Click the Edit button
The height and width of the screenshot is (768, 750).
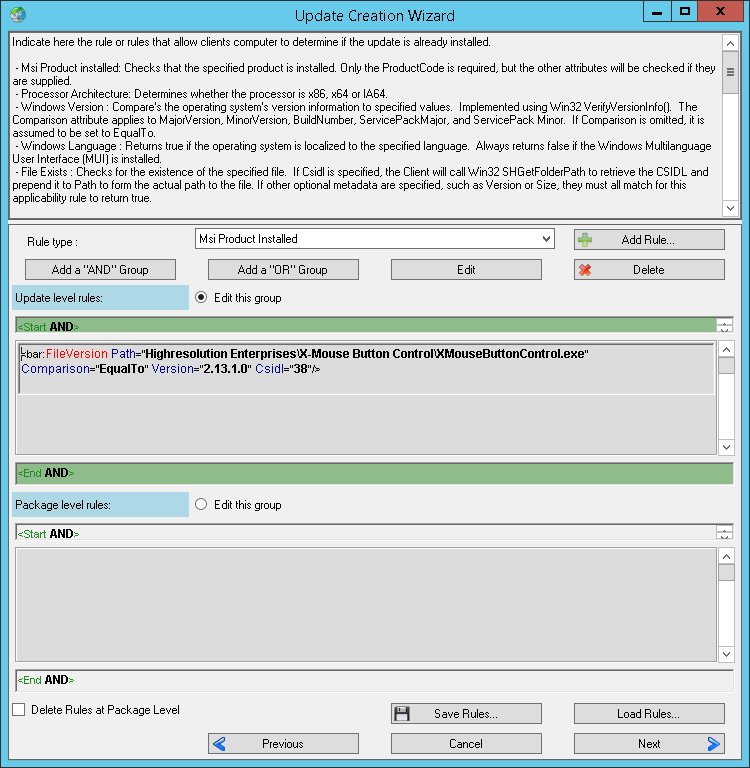click(466, 270)
